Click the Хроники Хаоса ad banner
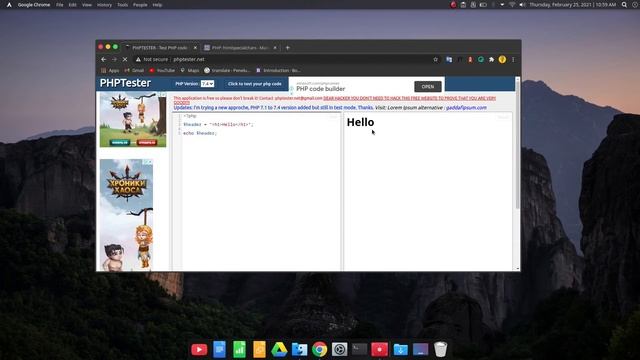The image size is (640, 360). [x=127, y=215]
